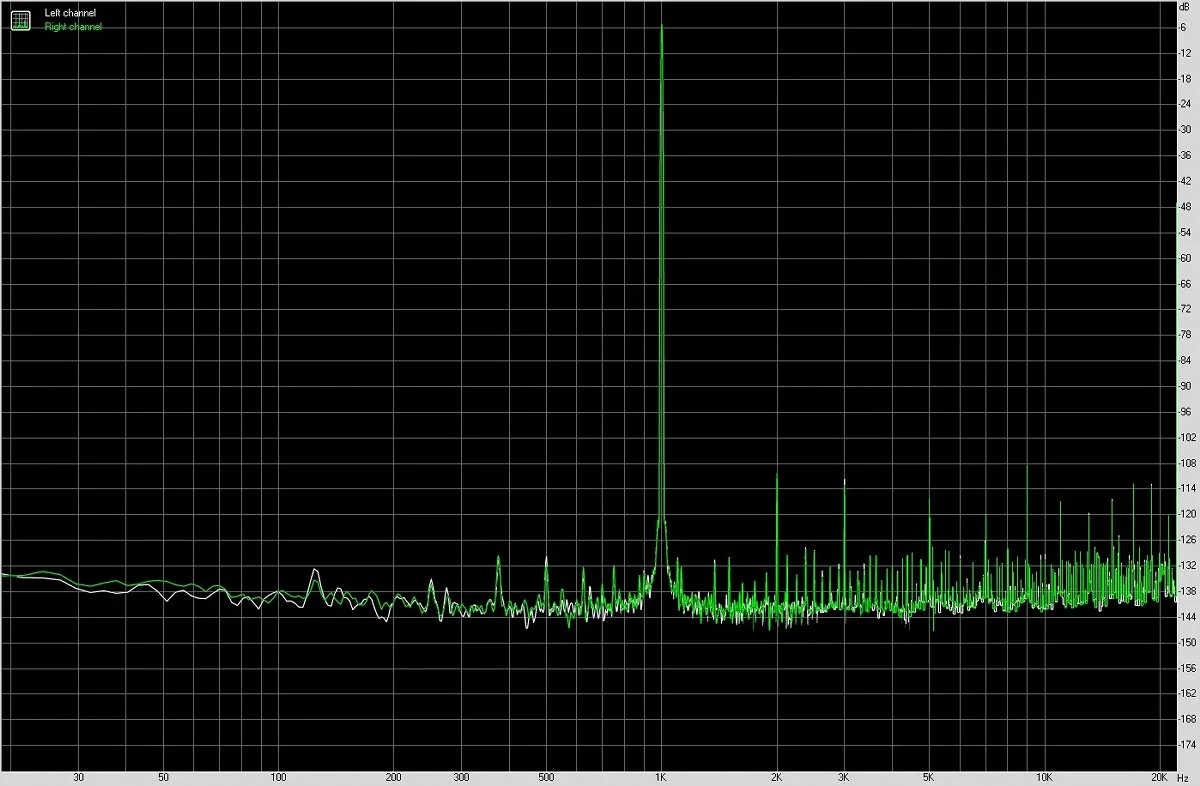This screenshot has width=1200, height=786.
Task: Click the '-120' dB scale value
Action: pyautogui.click(x=1187, y=514)
